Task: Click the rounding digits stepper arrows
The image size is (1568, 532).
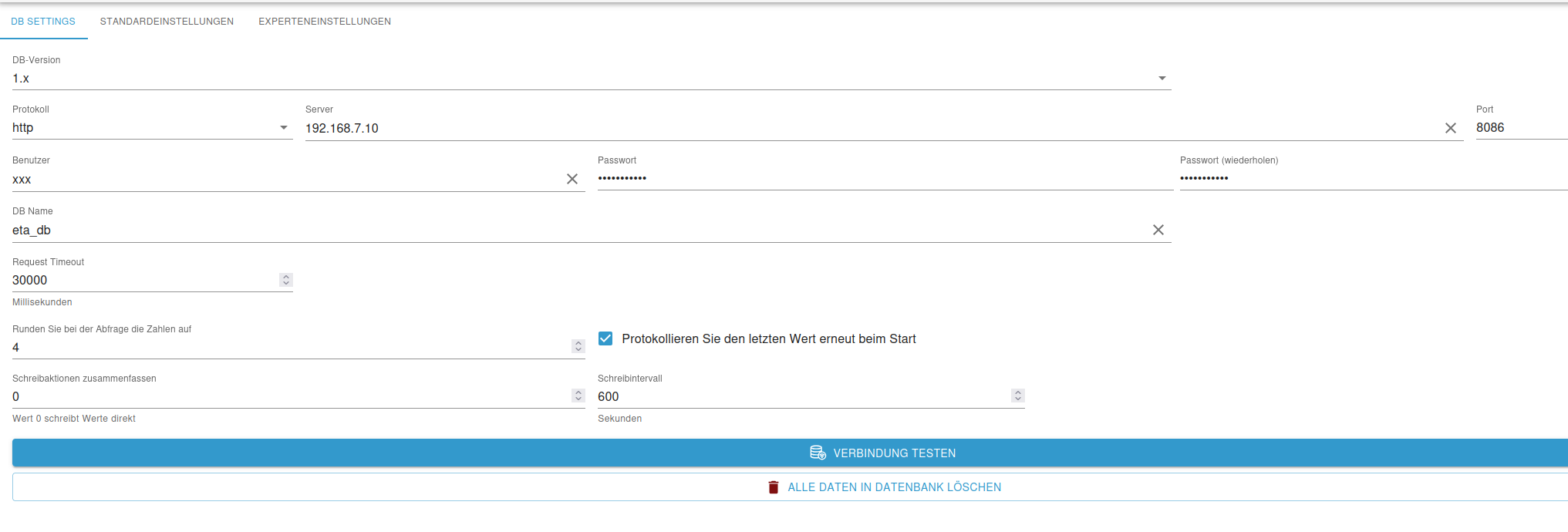Action: tap(578, 346)
